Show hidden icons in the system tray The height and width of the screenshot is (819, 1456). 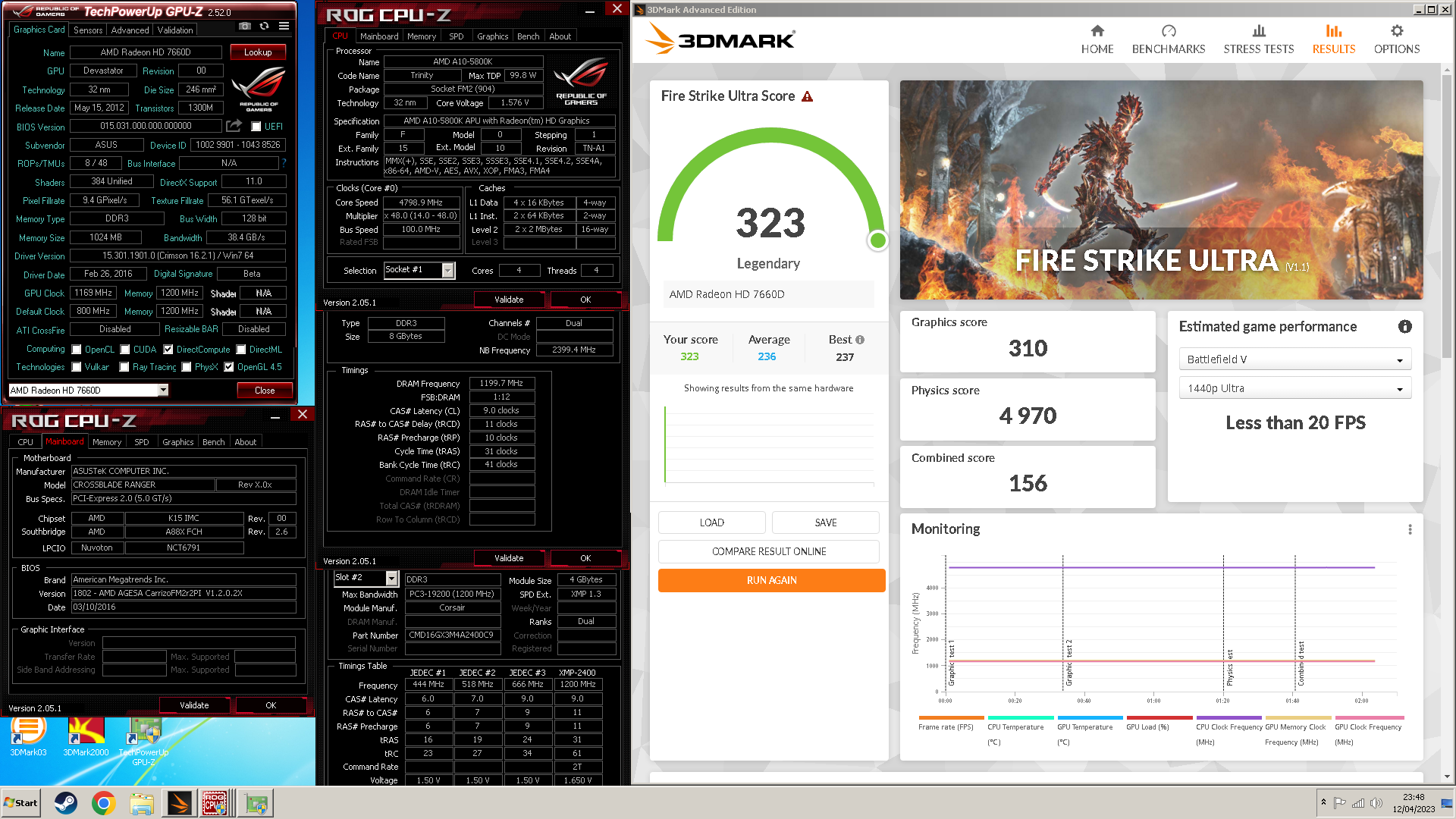tap(1323, 802)
